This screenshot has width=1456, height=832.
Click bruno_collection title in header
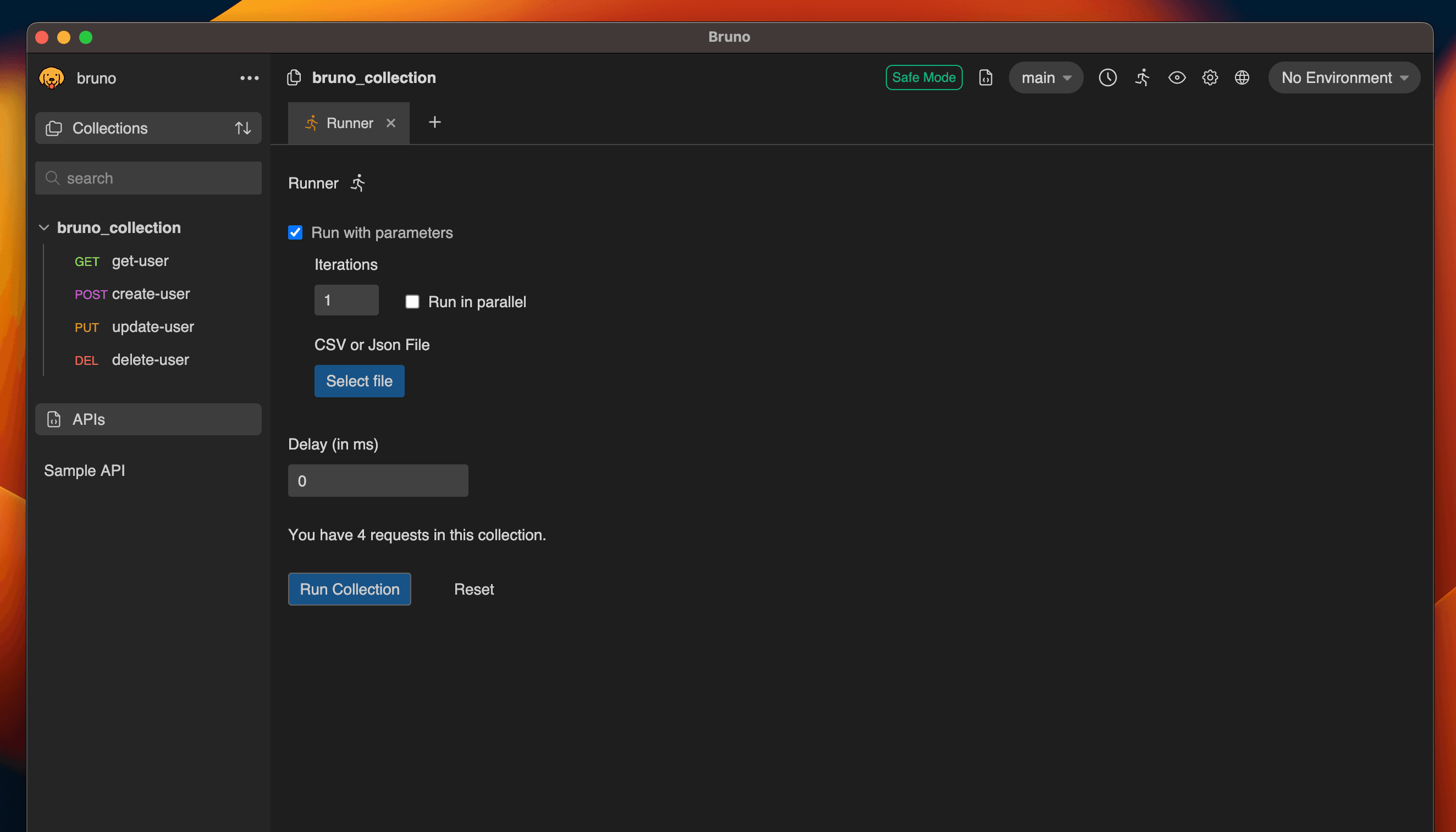click(x=374, y=77)
